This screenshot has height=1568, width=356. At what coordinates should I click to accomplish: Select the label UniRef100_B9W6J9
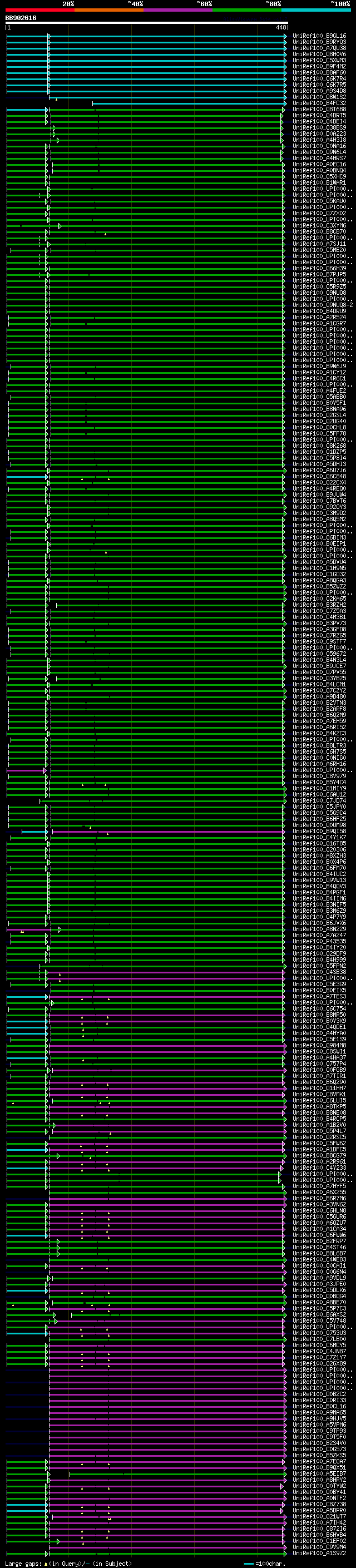pos(319,367)
